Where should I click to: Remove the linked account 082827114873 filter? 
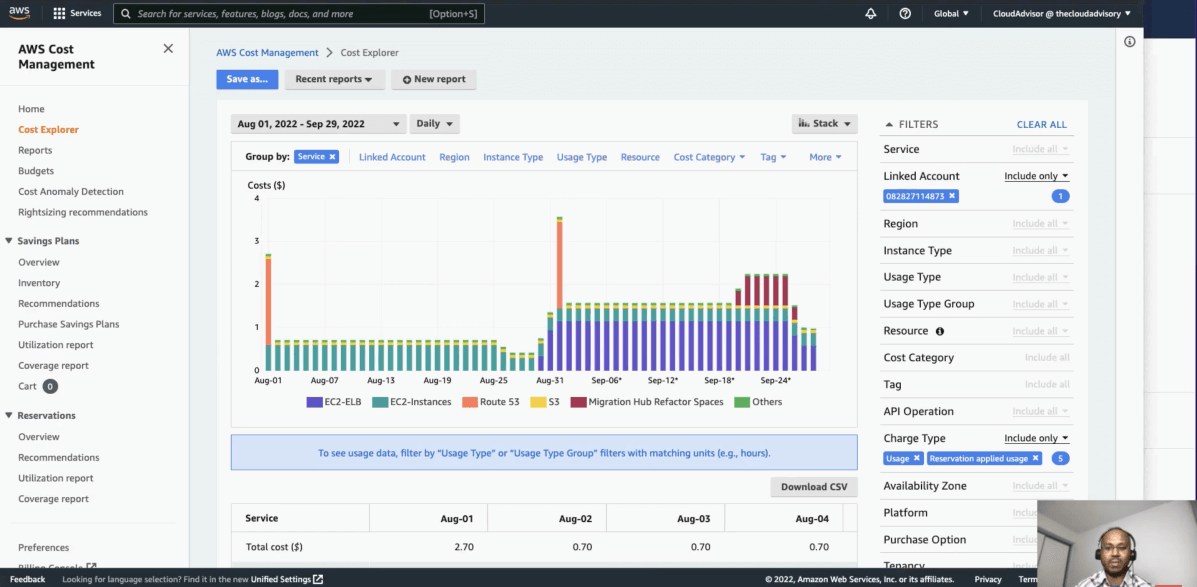pyautogui.click(x=952, y=197)
